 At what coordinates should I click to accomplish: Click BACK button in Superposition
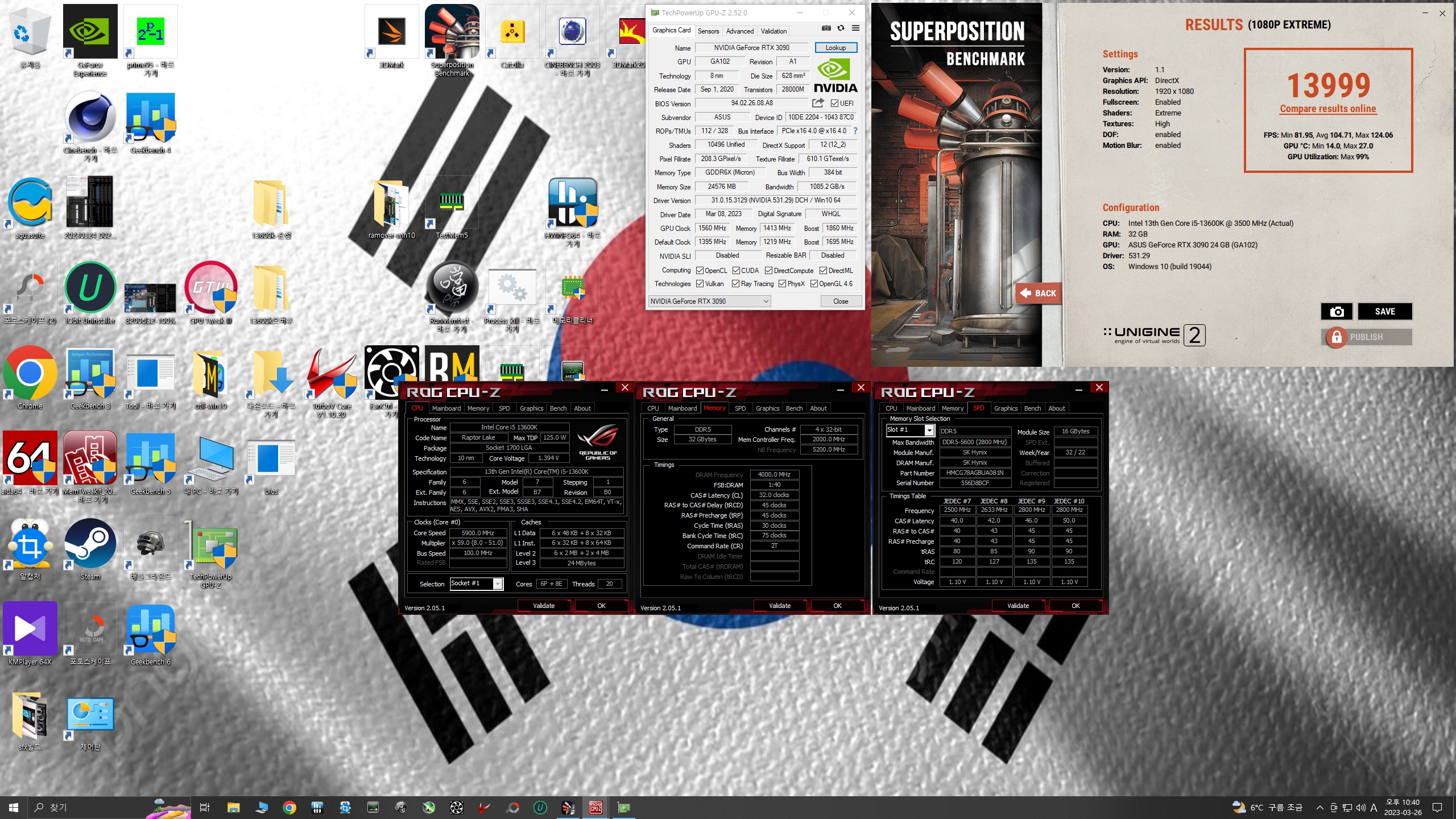[1039, 293]
